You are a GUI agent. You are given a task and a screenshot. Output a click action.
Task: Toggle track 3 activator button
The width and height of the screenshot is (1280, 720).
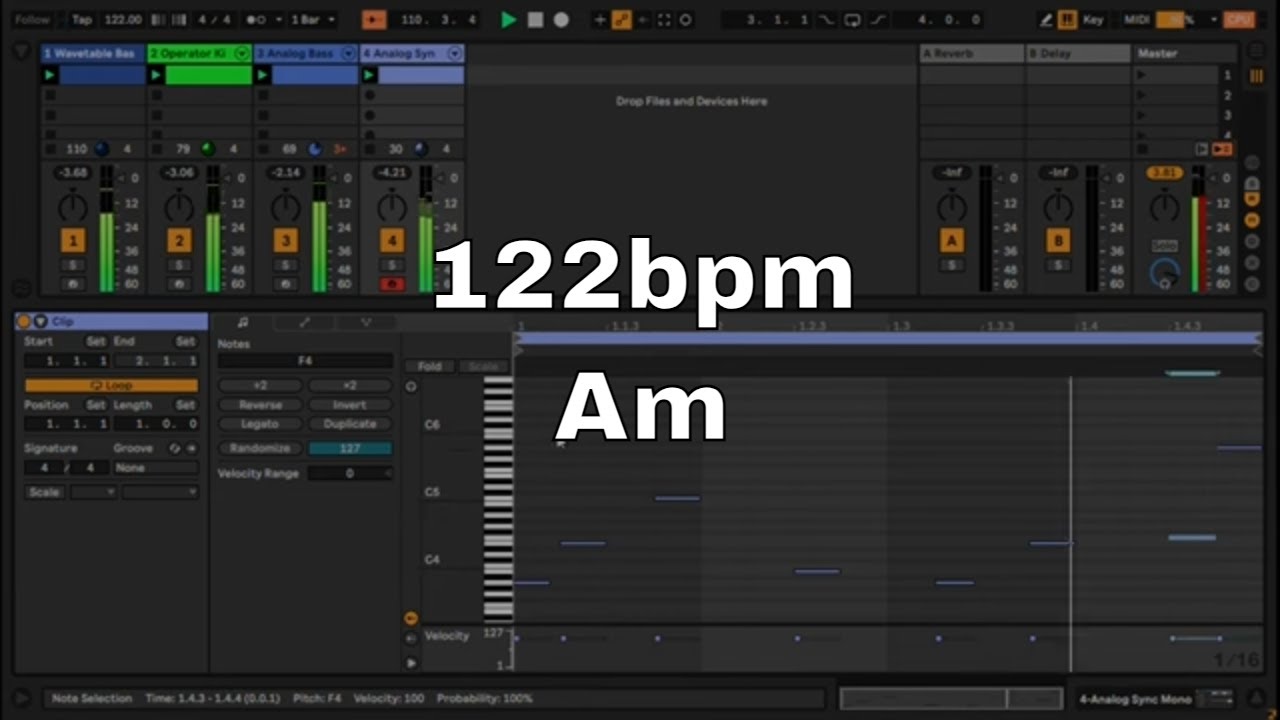point(286,241)
